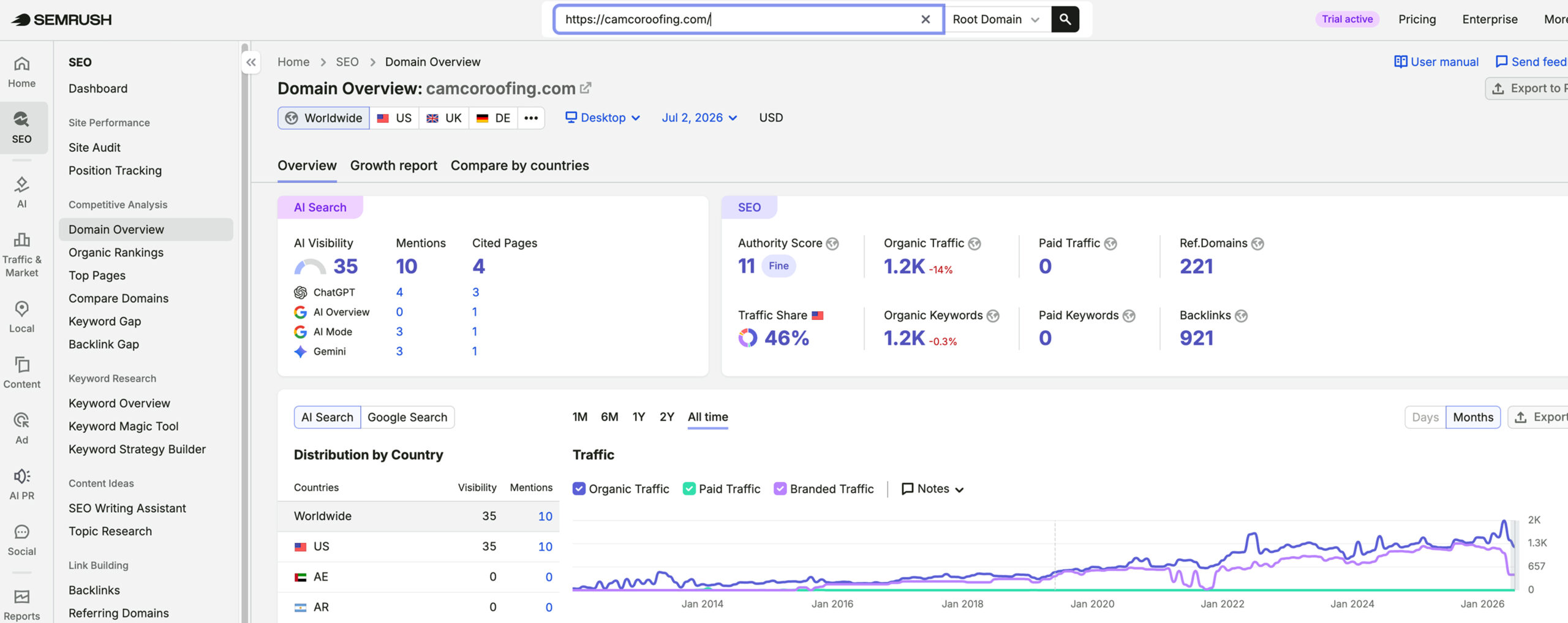The width and height of the screenshot is (1568, 623).
Task: Click Ref.Domains globe icon
Action: pos(1257,244)
